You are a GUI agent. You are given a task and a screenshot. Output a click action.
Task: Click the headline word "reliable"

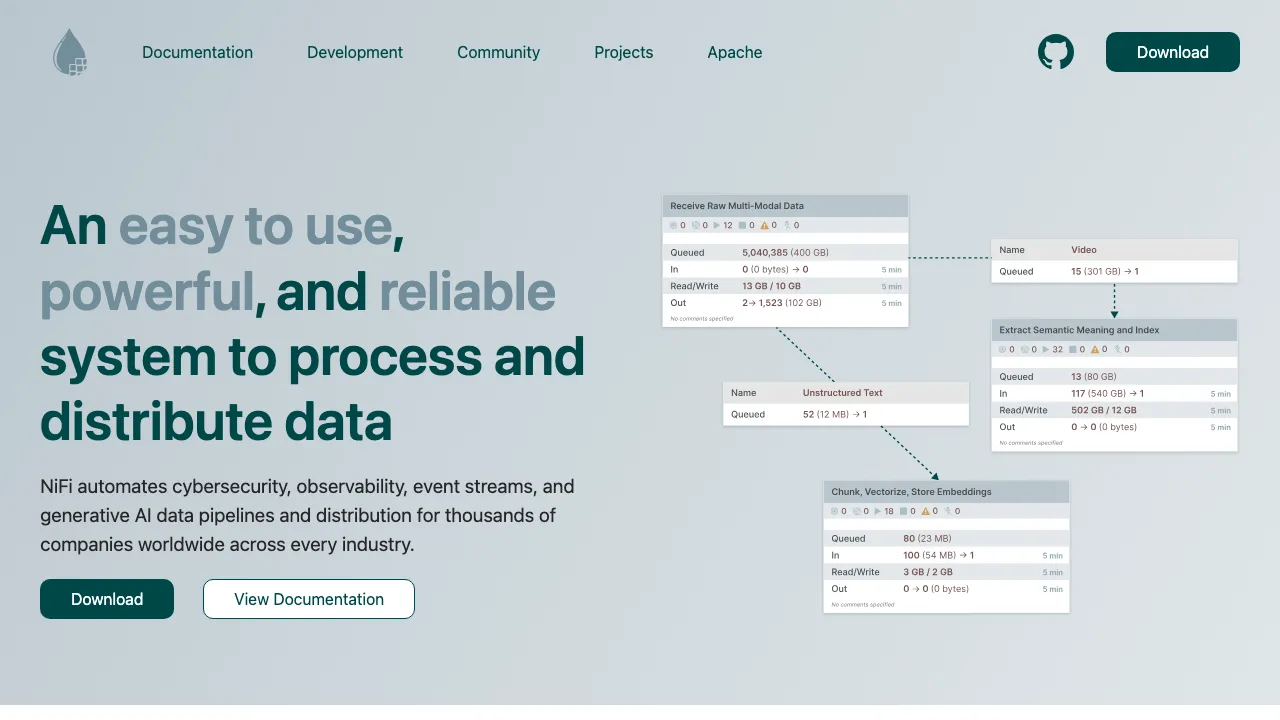pyautogui.click(x=467, y=291)
